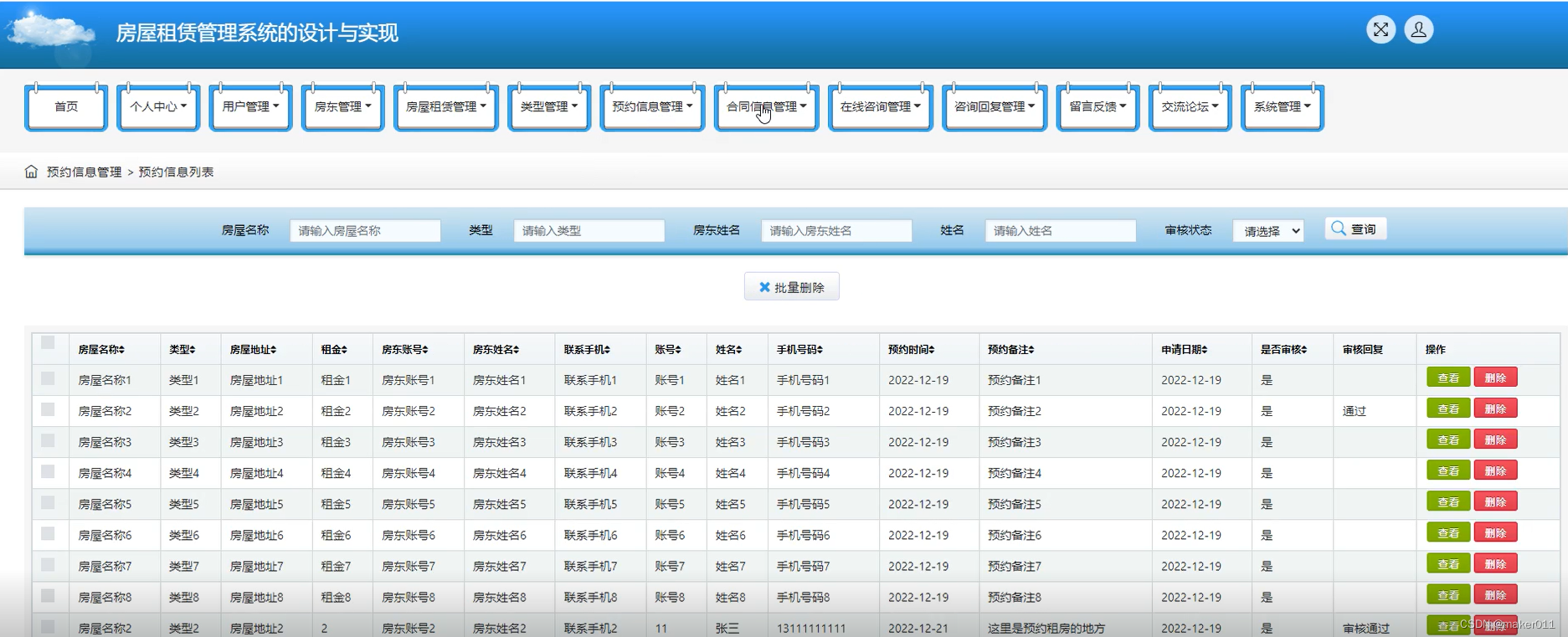This screenshot has height=637, width=1568.
Task: Check the row checkbox for 房屋名称8
Action: 48,595
